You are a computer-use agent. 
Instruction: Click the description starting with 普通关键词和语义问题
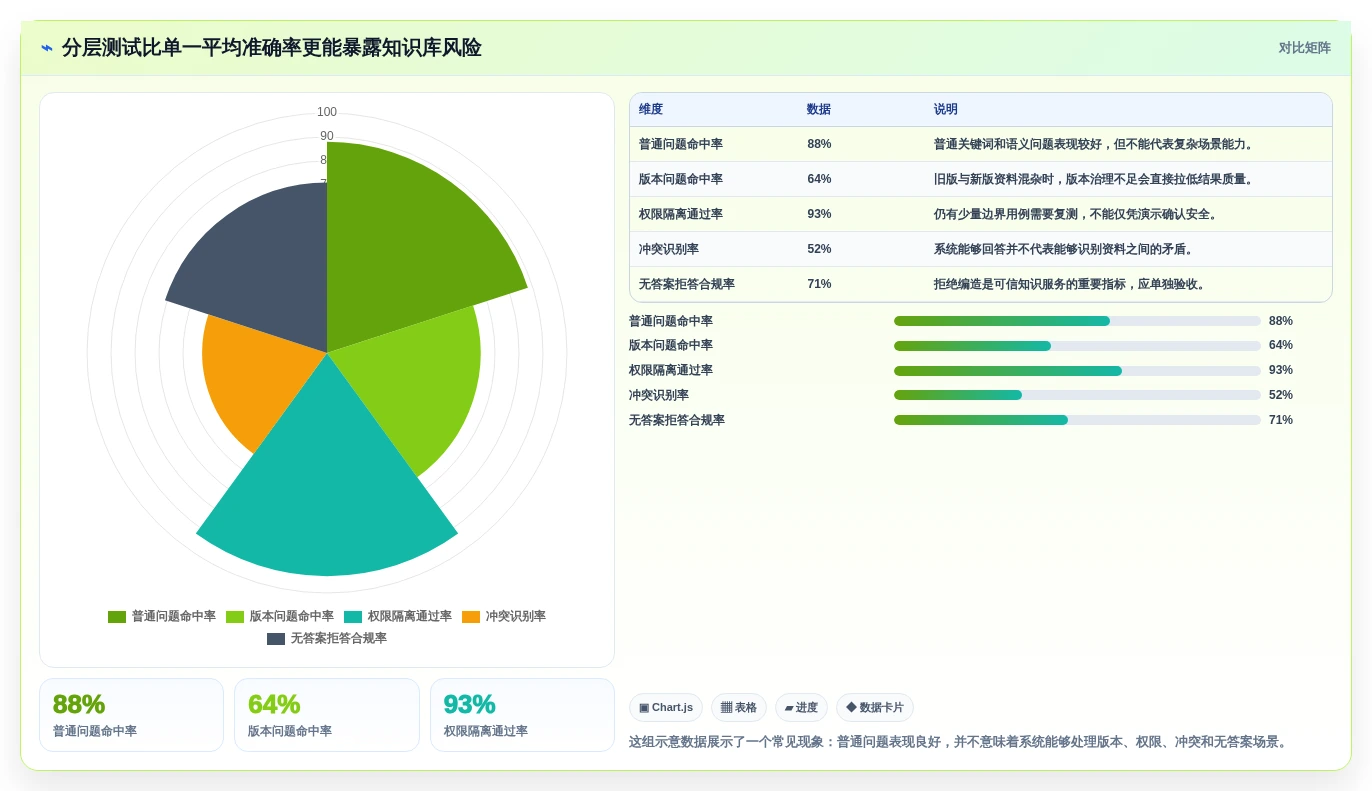point(1096,144)
